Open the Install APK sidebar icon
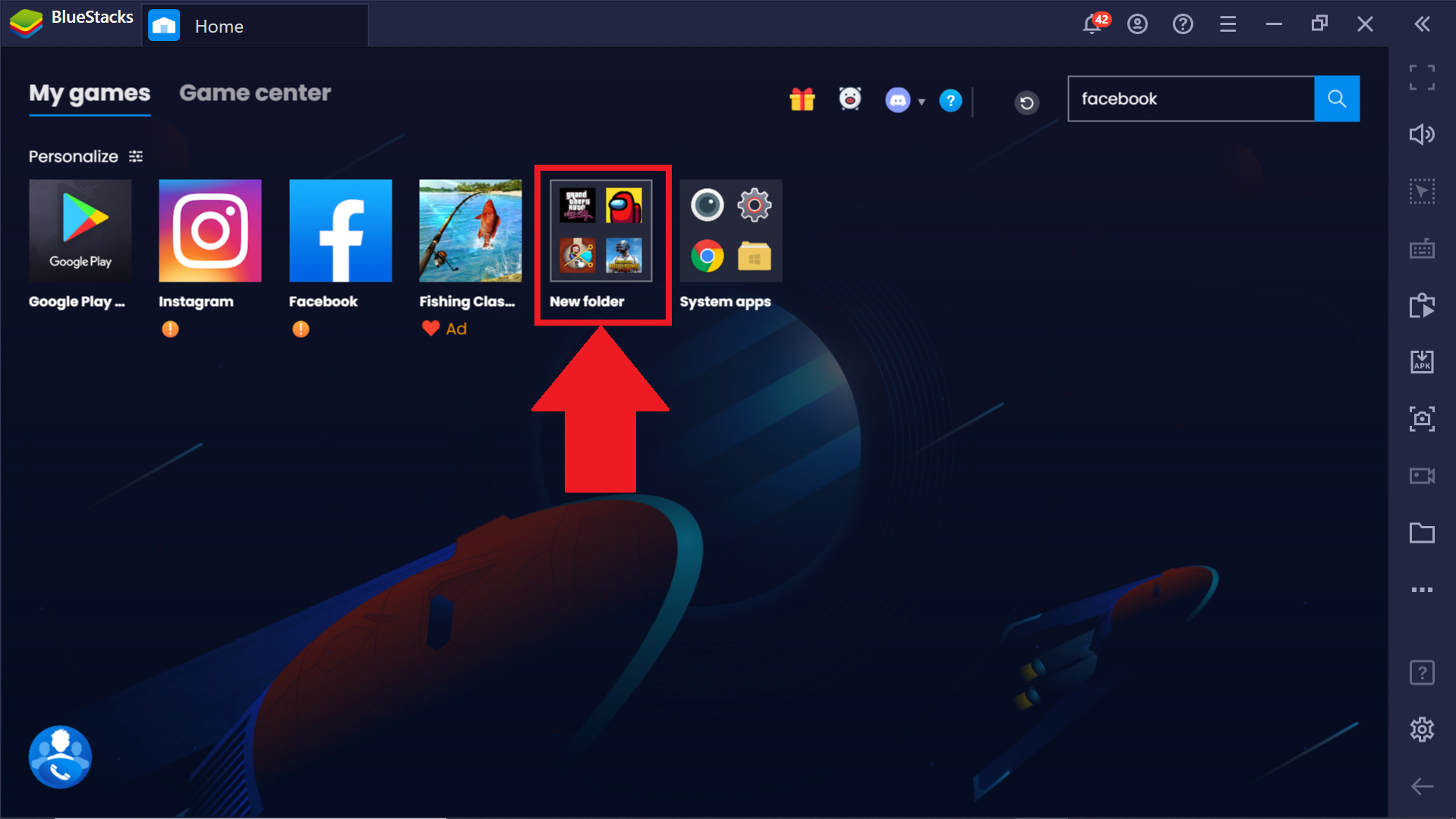This screenshot has width=1456, height=819. click(x=1421, y=362)
